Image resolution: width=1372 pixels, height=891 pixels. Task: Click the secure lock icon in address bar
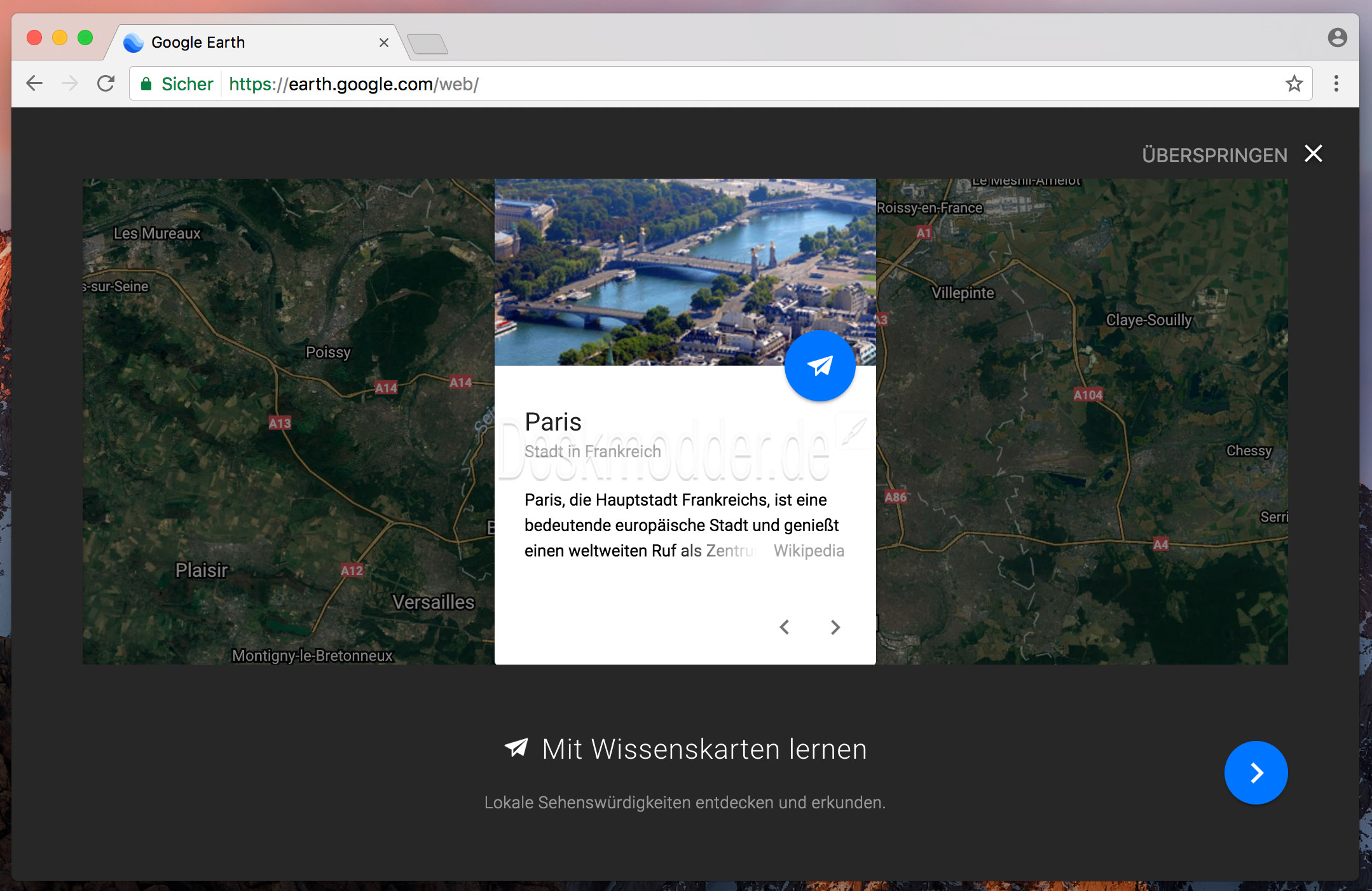point(146,84)
